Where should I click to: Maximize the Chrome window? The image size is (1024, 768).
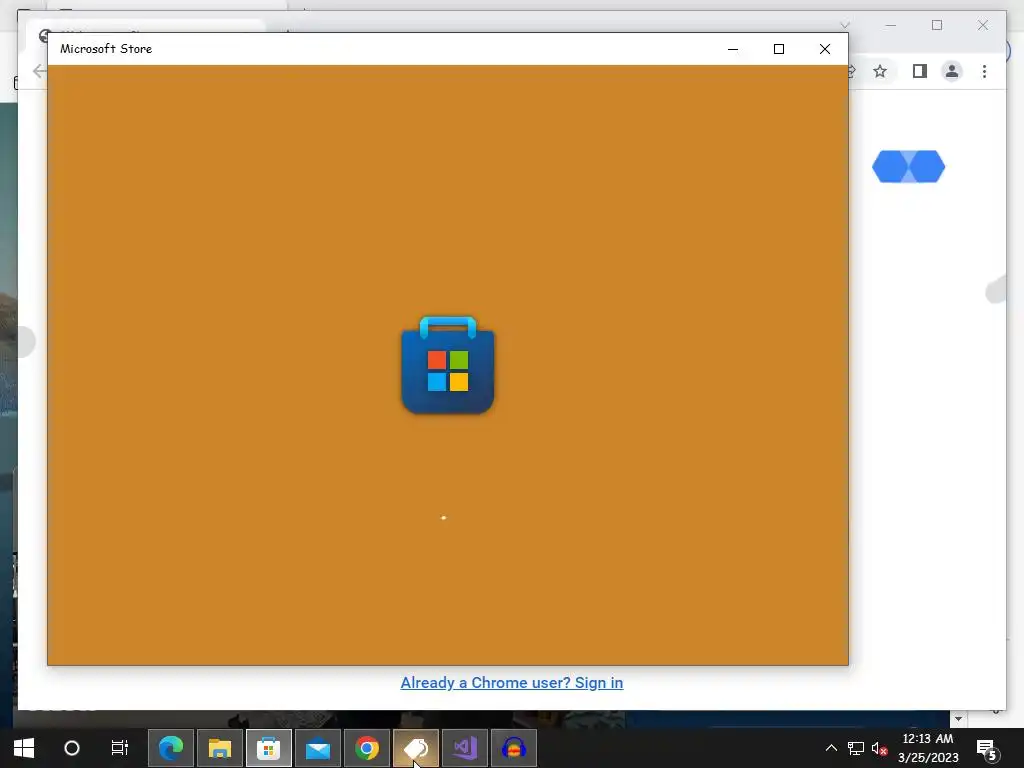937,25
